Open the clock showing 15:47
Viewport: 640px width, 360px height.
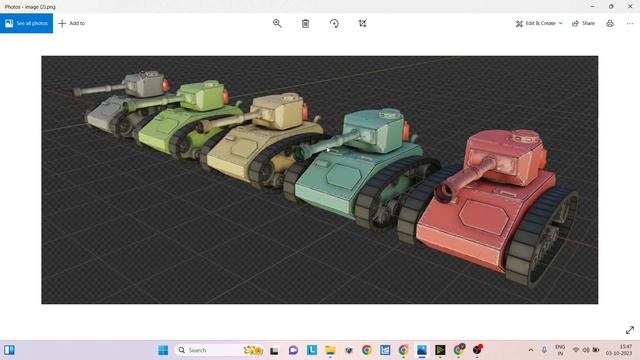pos(619,350)
